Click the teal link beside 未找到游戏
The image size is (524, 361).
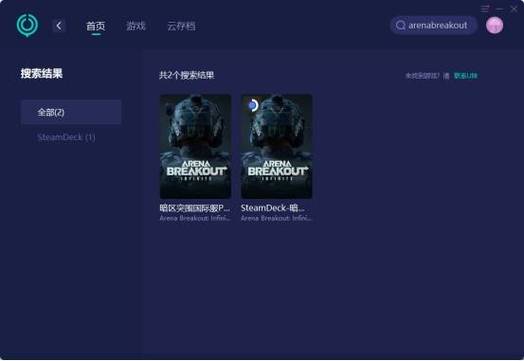click(466, 76)
